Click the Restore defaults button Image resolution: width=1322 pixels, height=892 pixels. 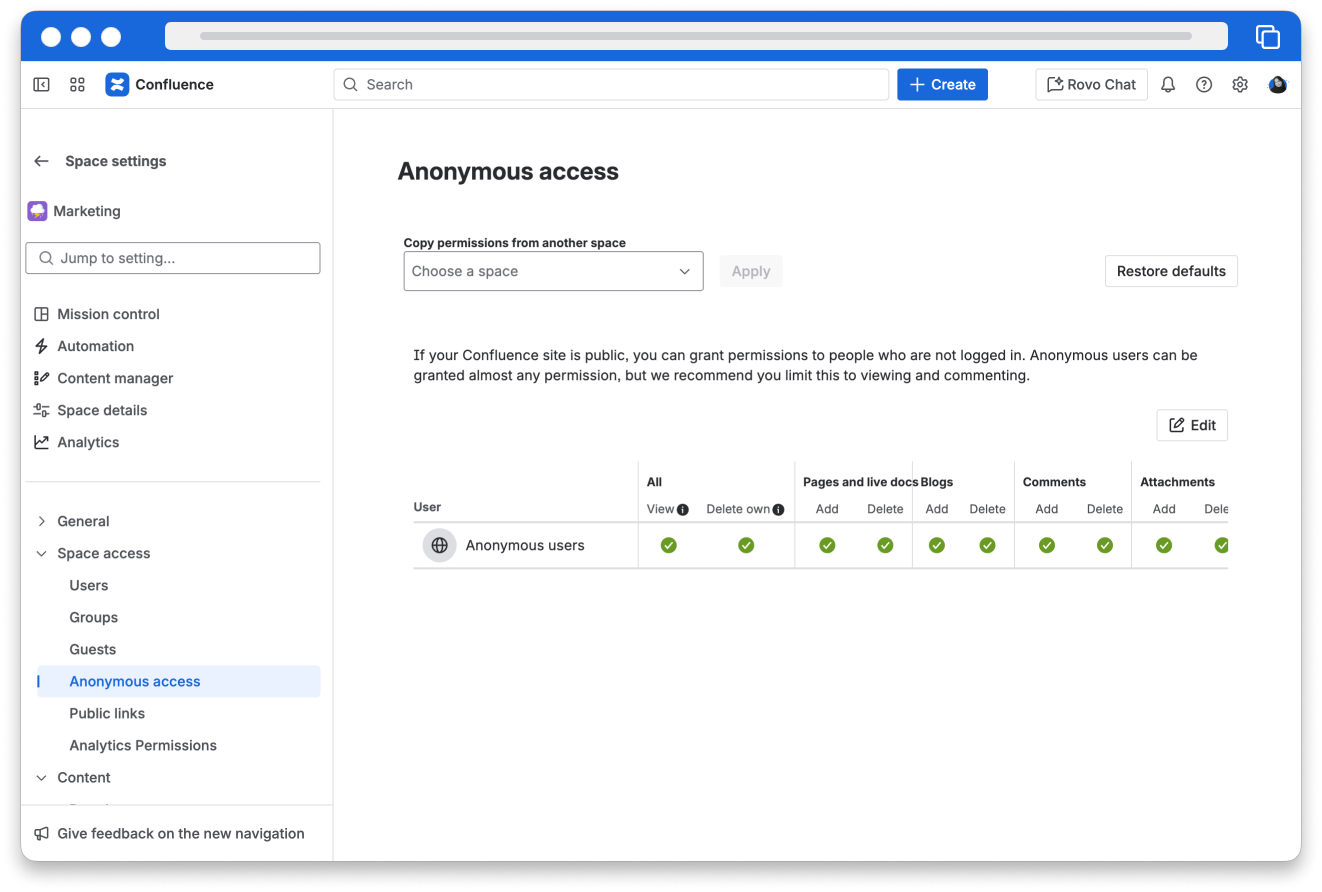tap(1171, 271)
